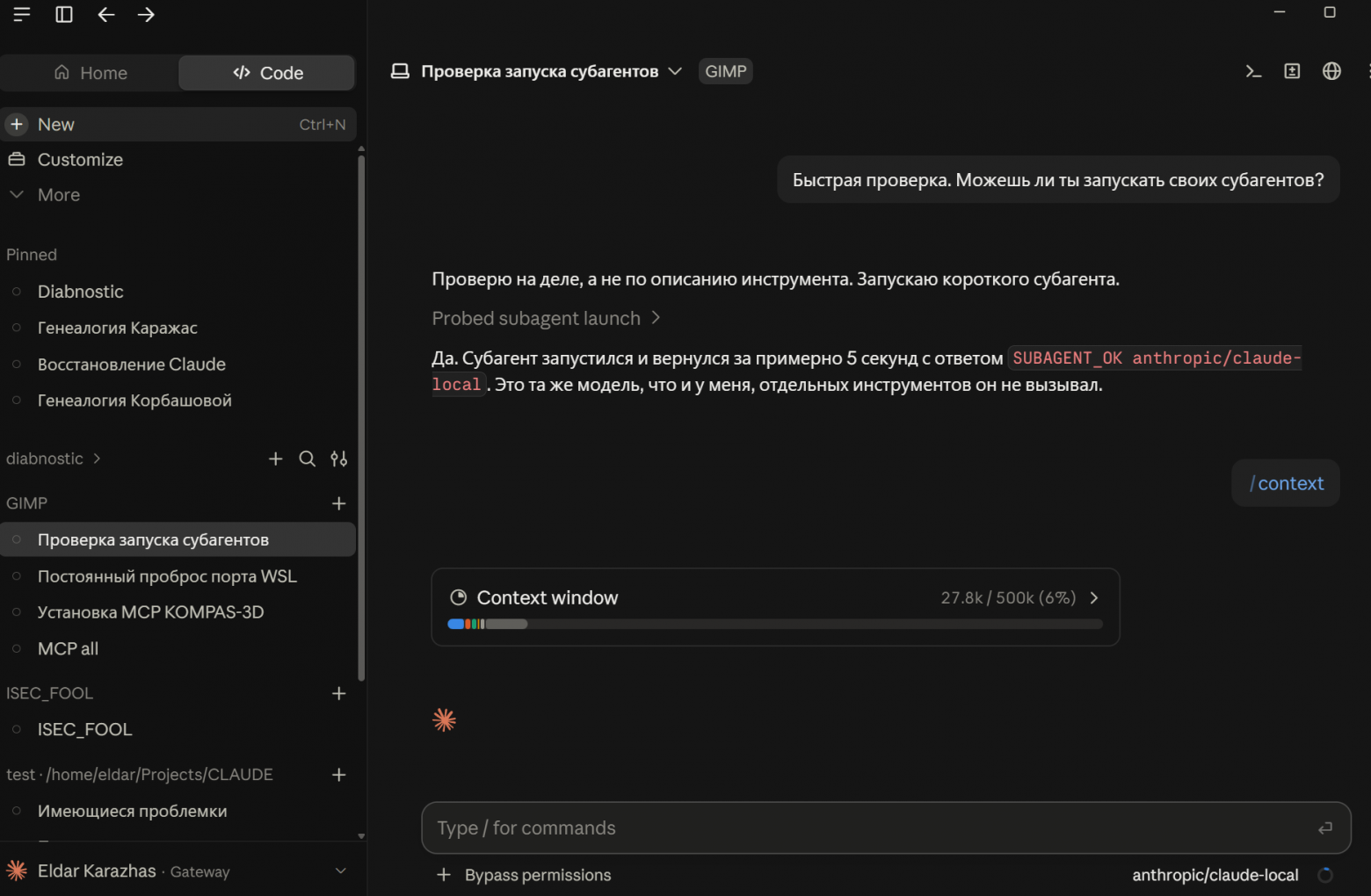This screenshot has width=1371, height=896.
Task: Open Bypass permissions mode selector
Action: click(538, 875)
